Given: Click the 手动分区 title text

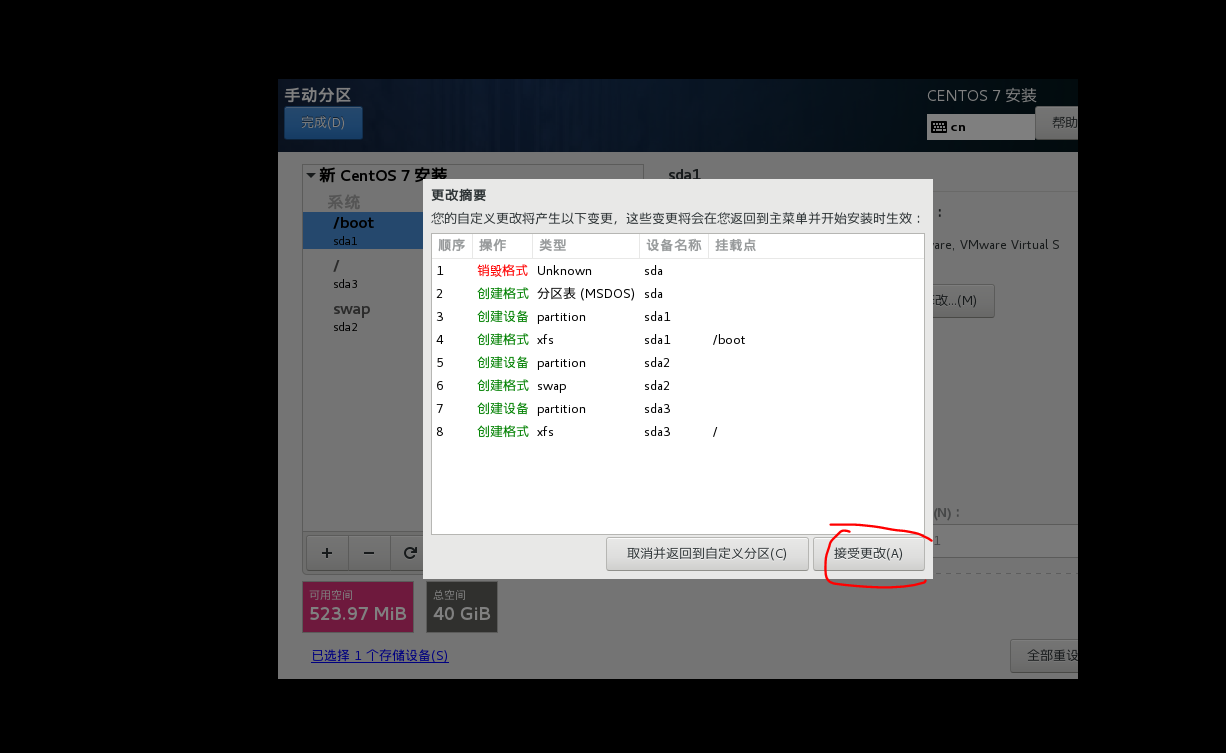Looking at the screenshot, I should point(318,95).
